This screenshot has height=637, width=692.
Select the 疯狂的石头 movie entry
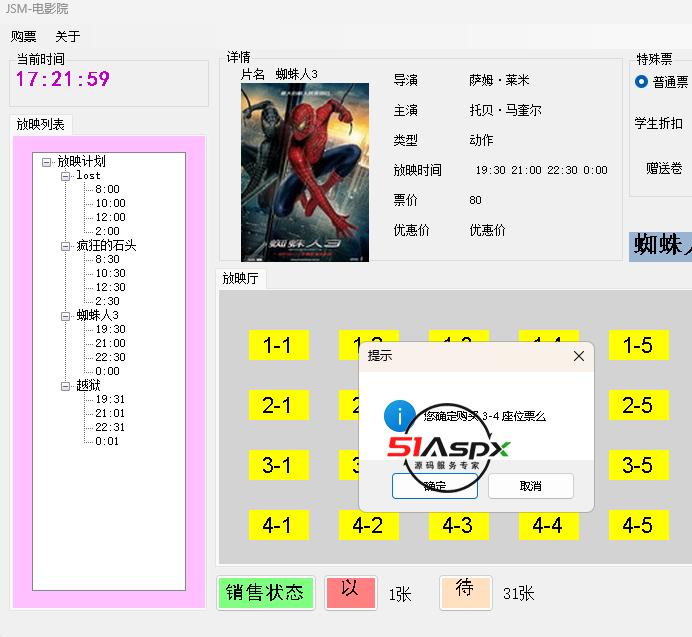(106, 245)
